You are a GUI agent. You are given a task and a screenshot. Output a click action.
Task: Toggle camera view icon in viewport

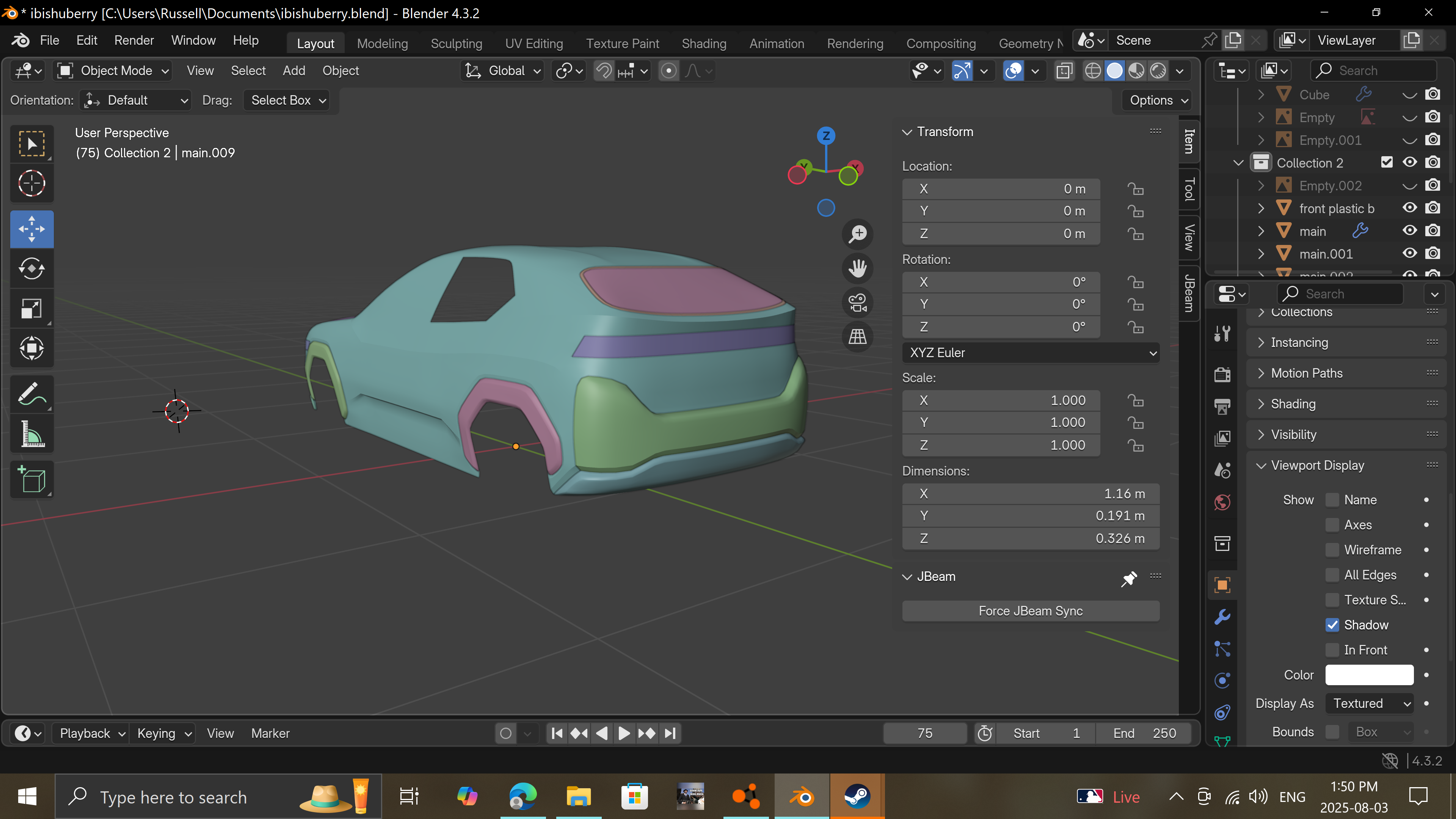pos(858,303)
